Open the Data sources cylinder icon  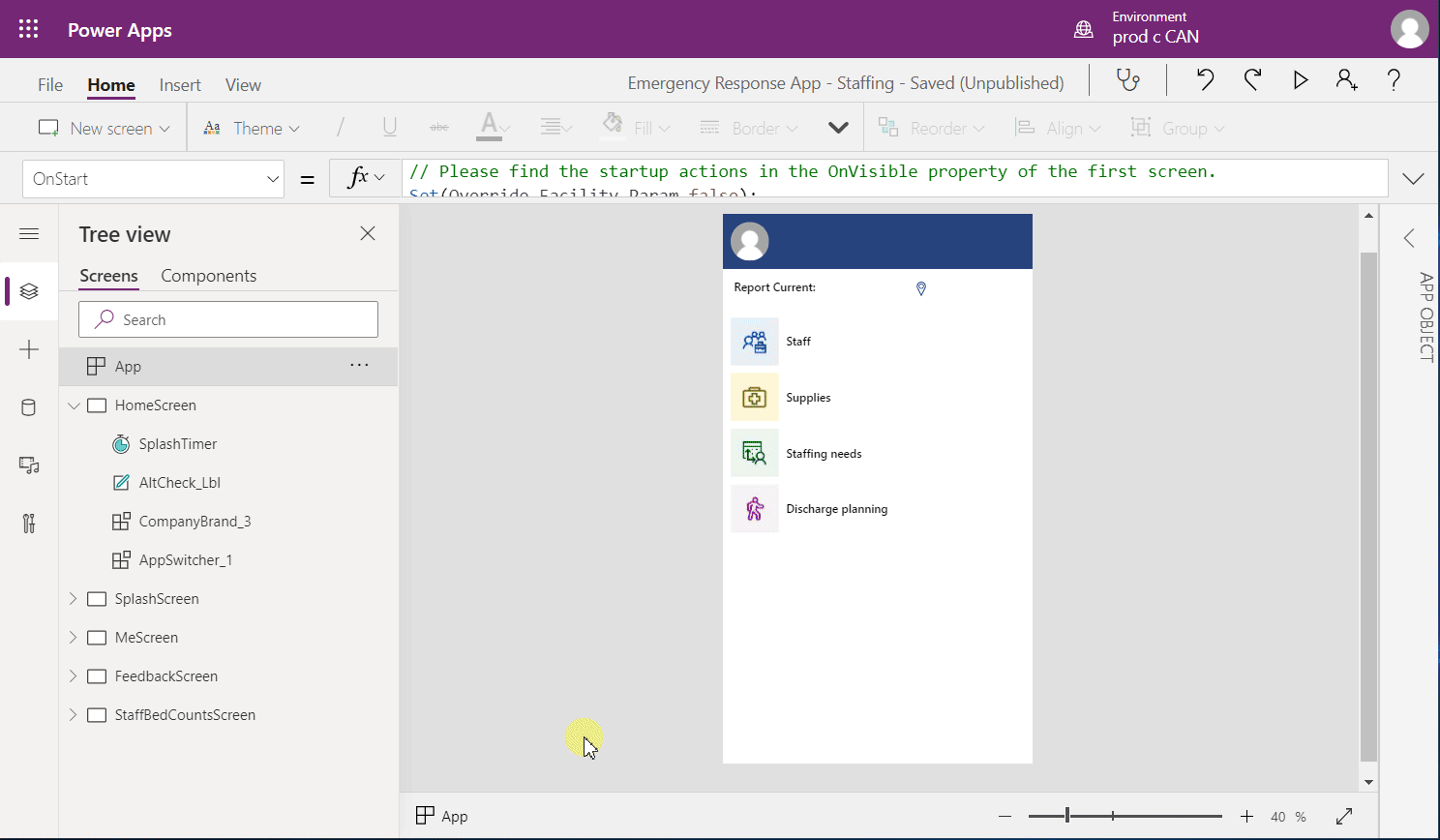click(29, 407)
